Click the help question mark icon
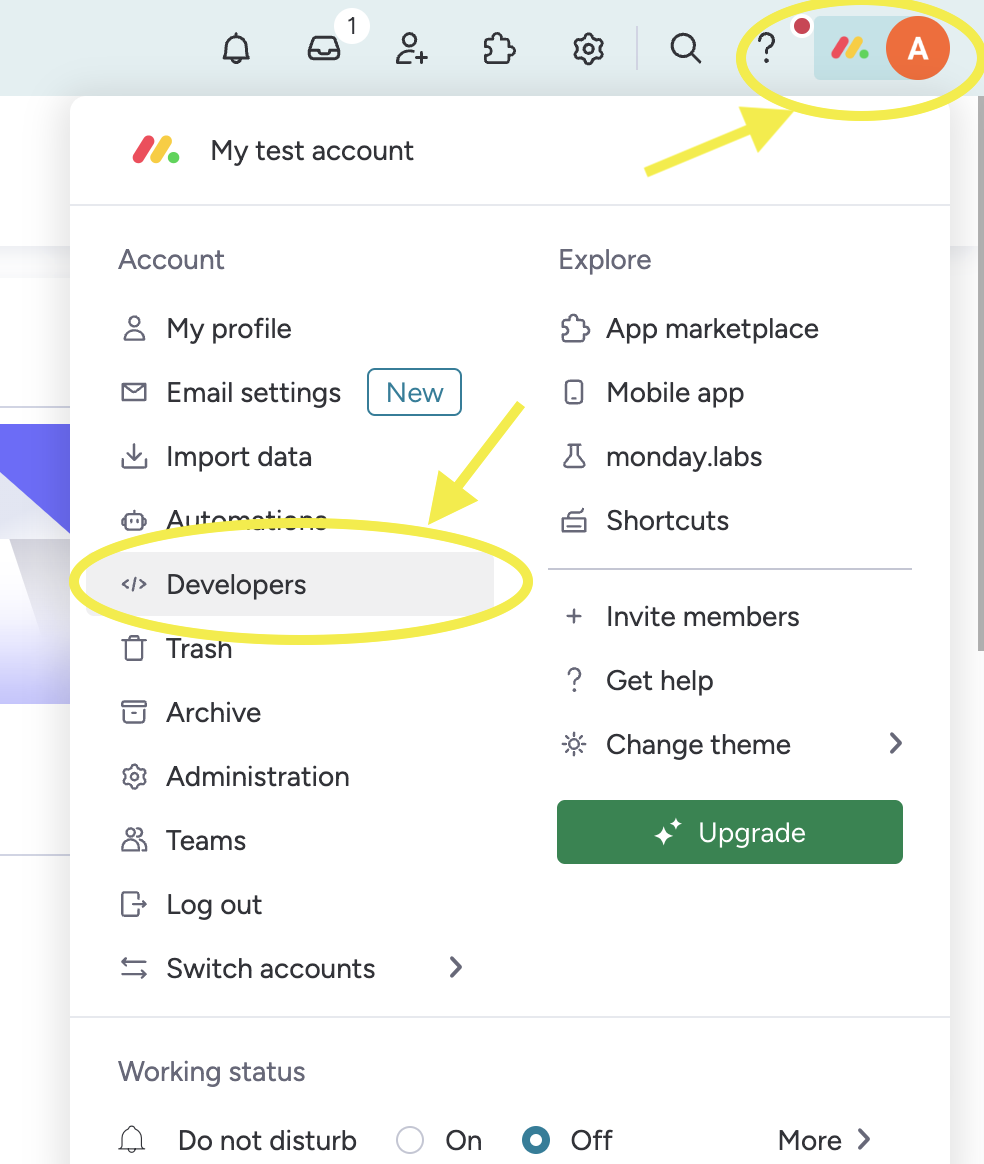 766,48
